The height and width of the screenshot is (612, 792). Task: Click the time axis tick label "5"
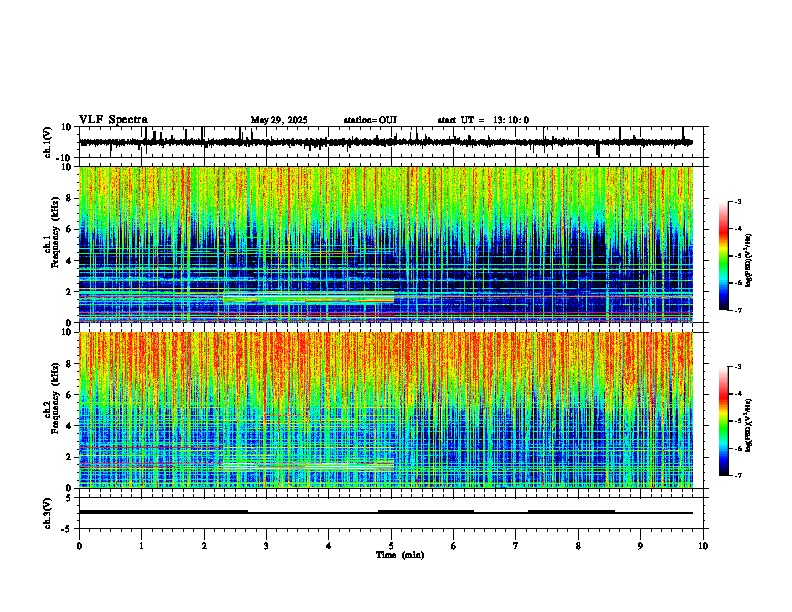click(391, 546)
